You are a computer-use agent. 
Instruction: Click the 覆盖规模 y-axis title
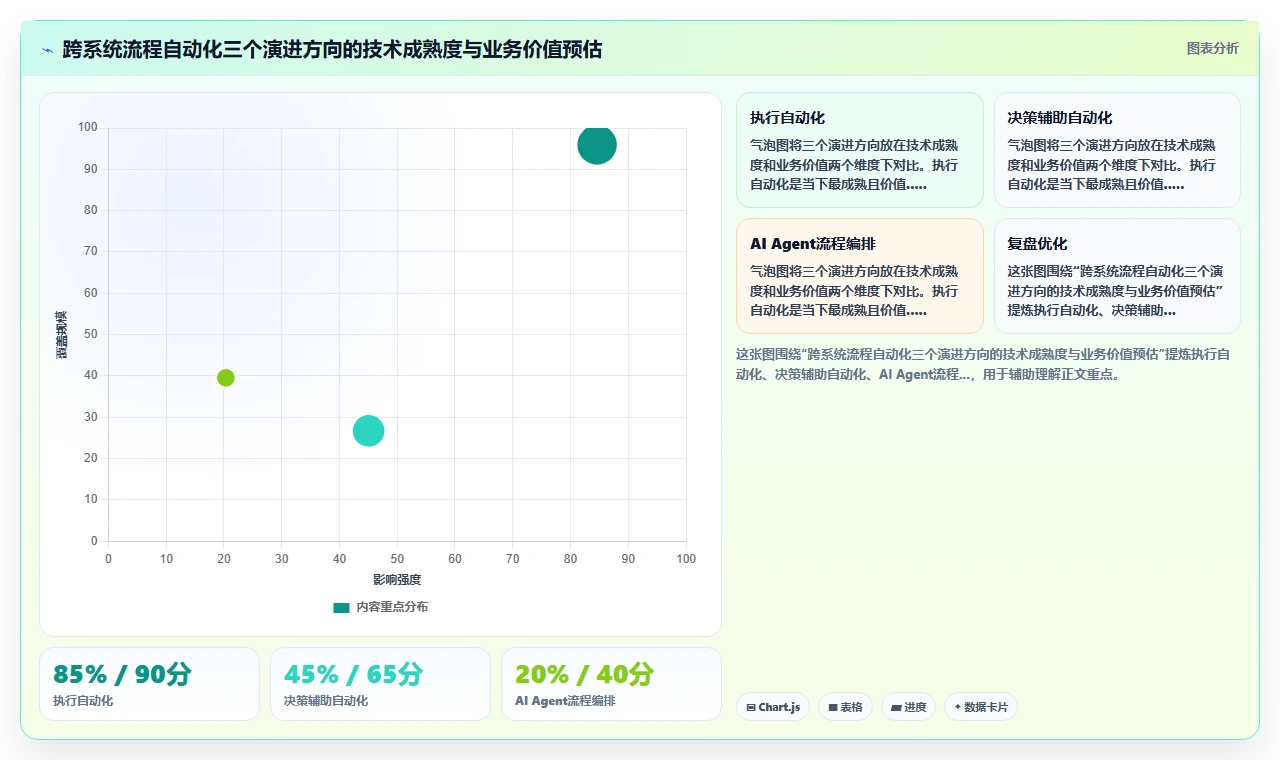pos(62,334)
